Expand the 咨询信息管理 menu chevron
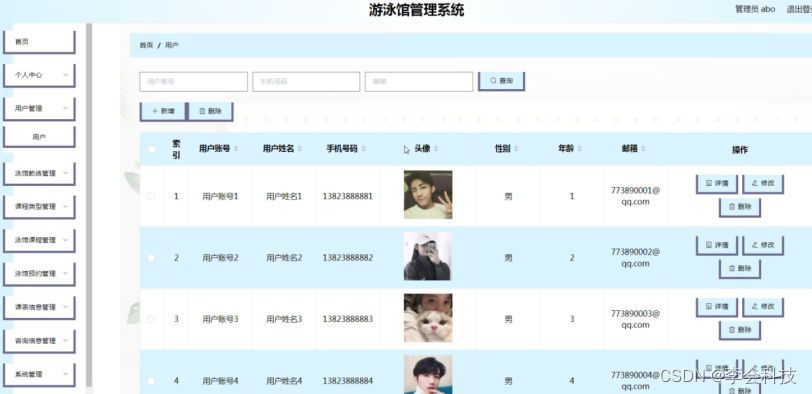The height and width of the screenshot is (394, 812). pos(65,340)
